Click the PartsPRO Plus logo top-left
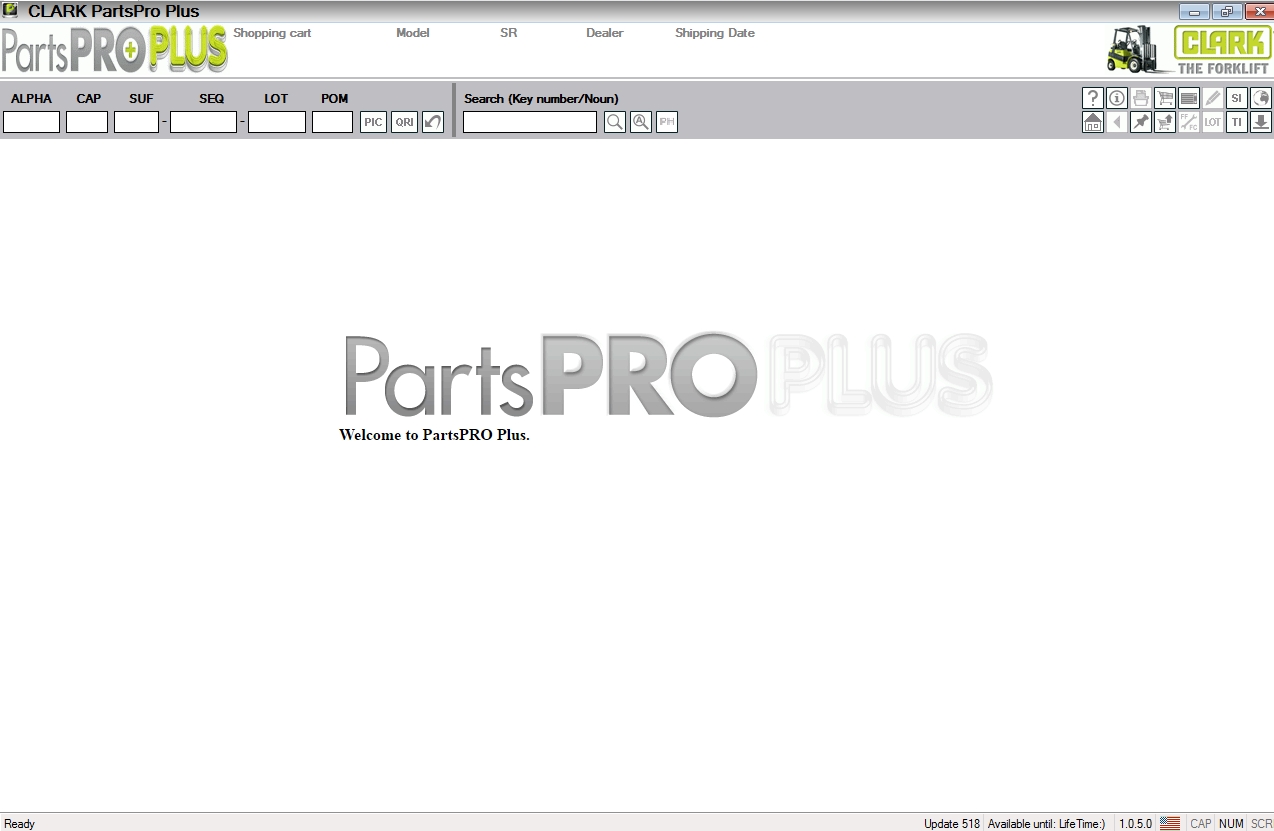 point(114,50)
